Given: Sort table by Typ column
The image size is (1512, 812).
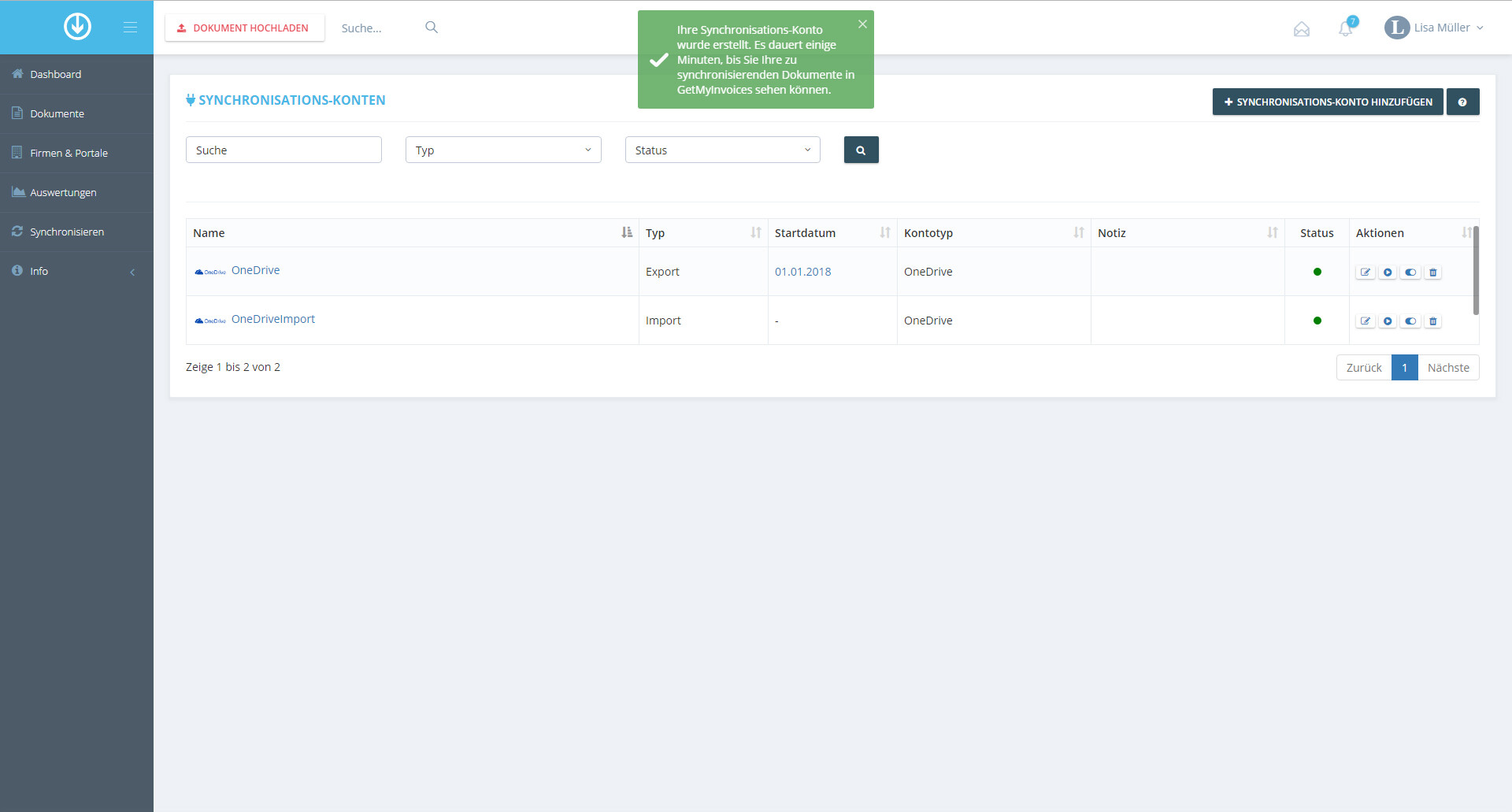Looking at the screenshot, I should tap(703, 233).
